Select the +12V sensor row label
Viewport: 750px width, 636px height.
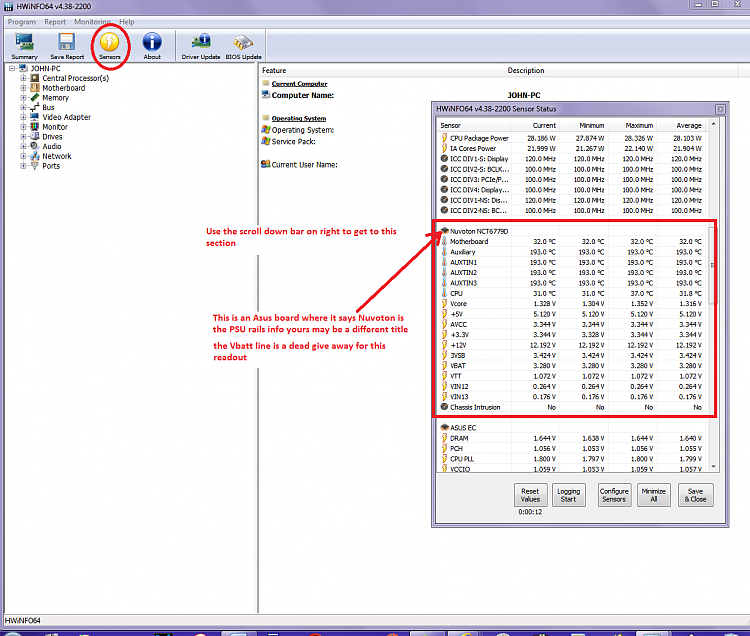pyautogui.click(x=458, y=345)
